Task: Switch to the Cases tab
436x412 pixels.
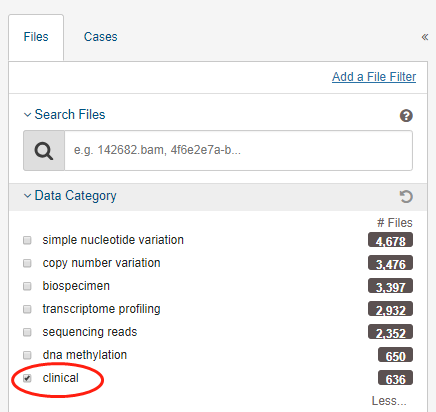Action: click(x=100, y=37)
